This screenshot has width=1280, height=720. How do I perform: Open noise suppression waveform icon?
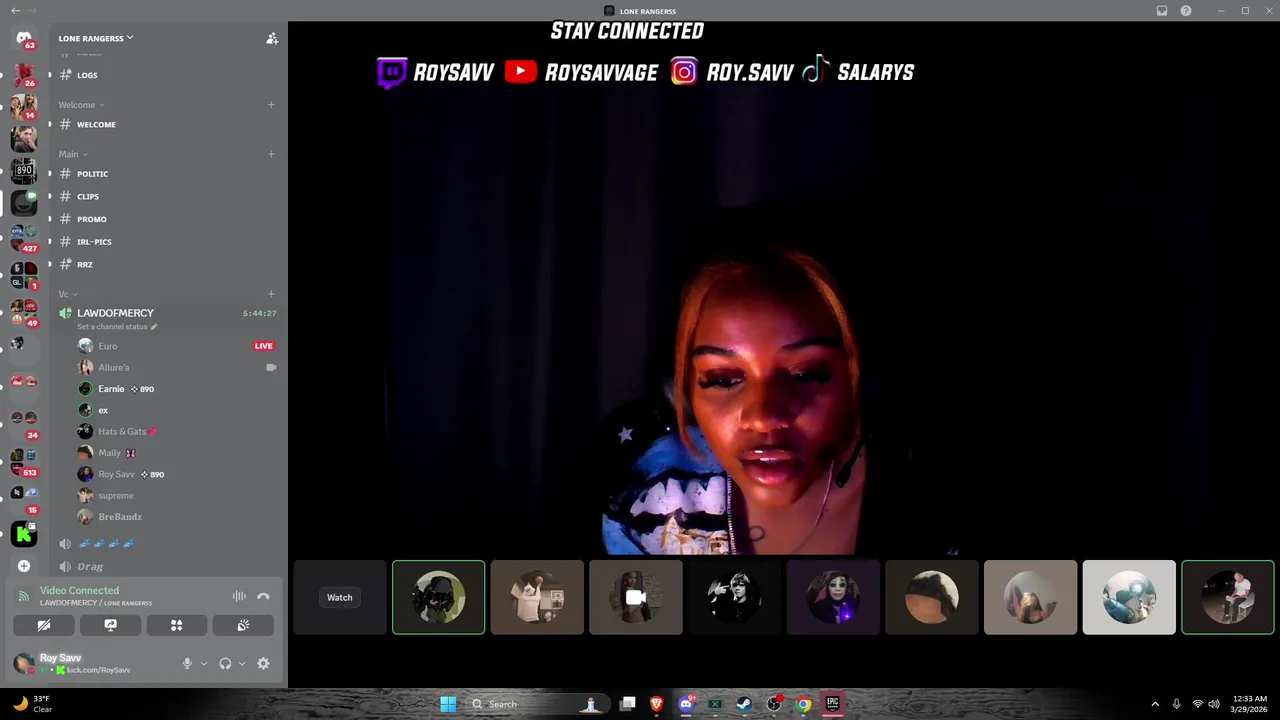tap(239, 596)
